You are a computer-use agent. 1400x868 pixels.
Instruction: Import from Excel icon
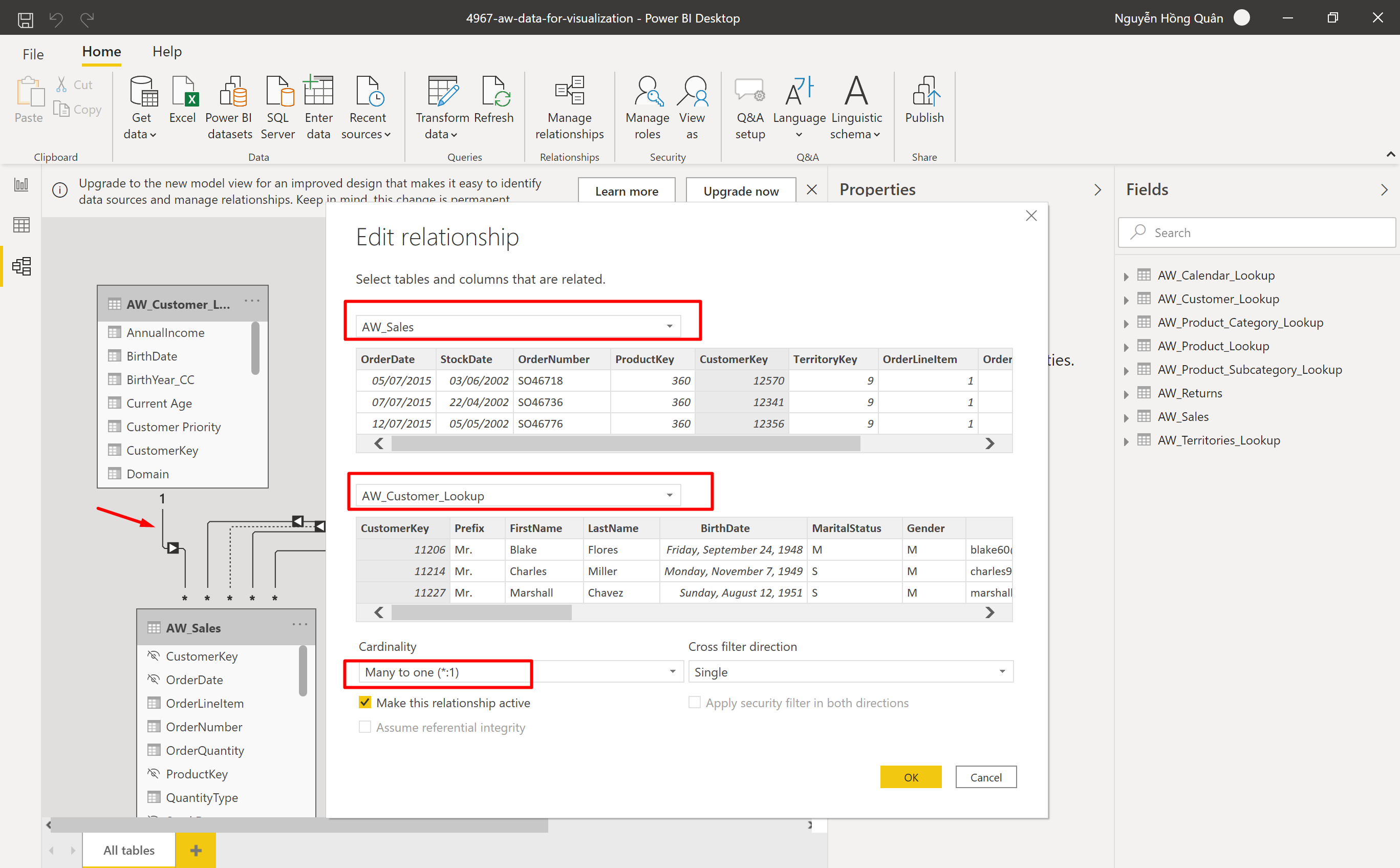[183, 100]
